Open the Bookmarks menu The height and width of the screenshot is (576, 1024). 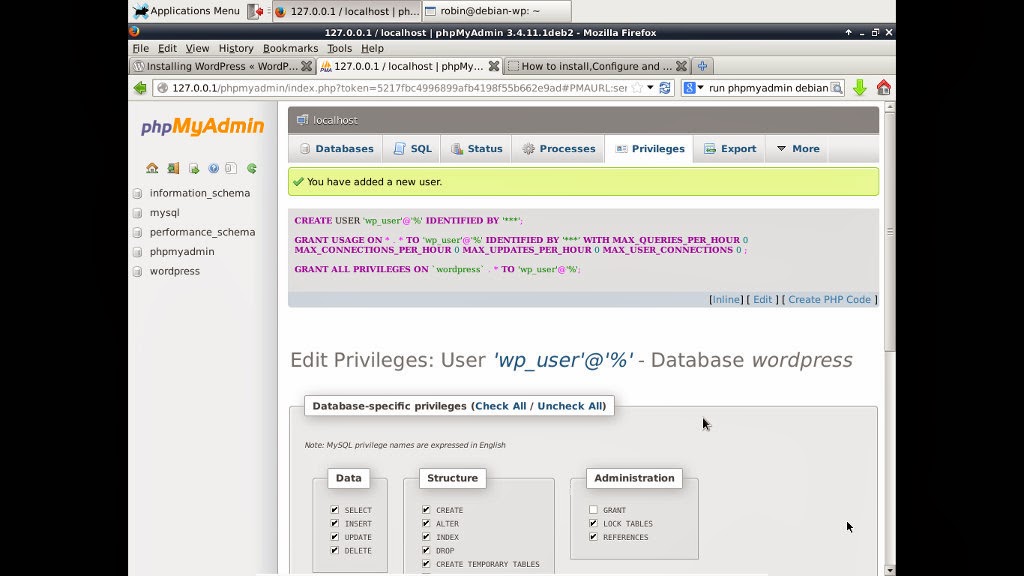291,48
